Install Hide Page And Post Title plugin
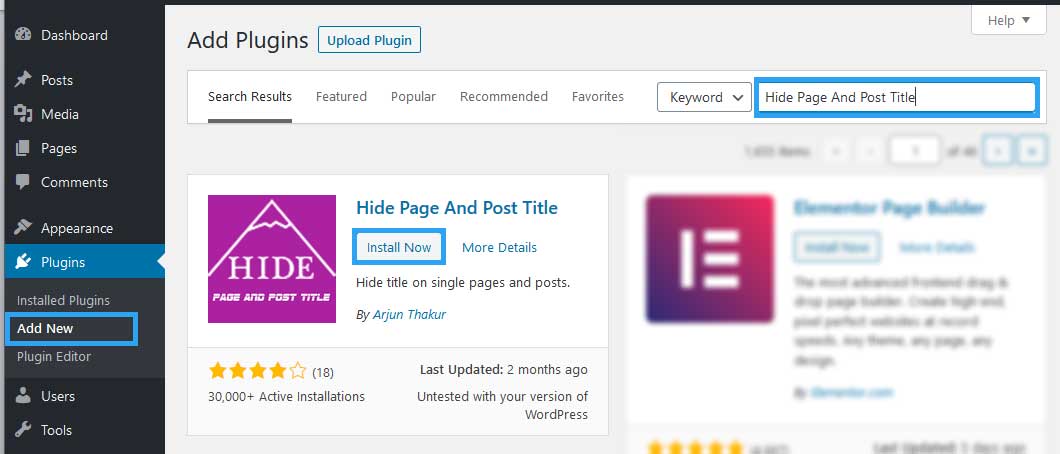This screenshot has height=454, width=1060. 399,247
